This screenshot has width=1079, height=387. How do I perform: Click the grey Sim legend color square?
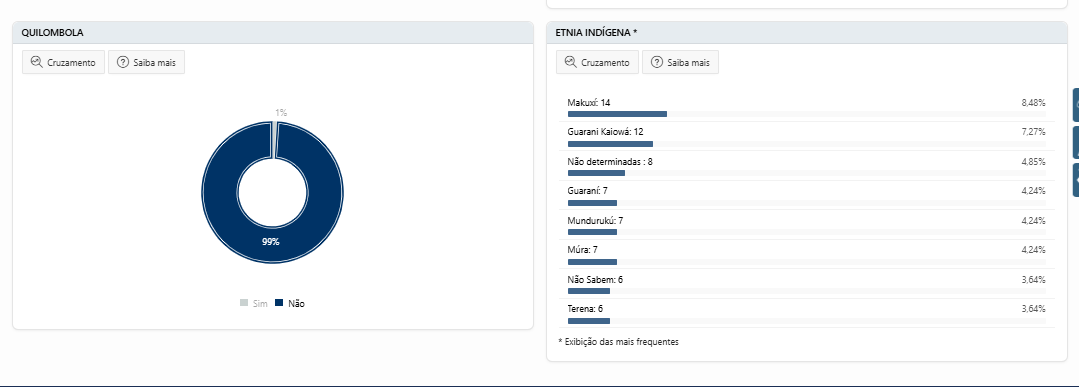pyautogui.click(x=244, y=303)
